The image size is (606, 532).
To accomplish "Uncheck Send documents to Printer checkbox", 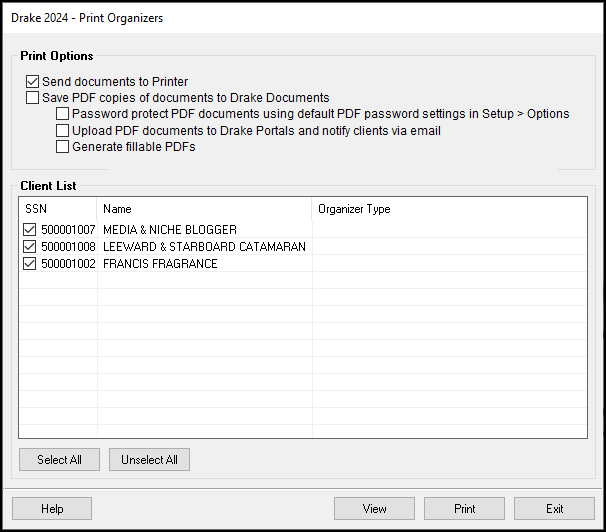I will point(32,82).
